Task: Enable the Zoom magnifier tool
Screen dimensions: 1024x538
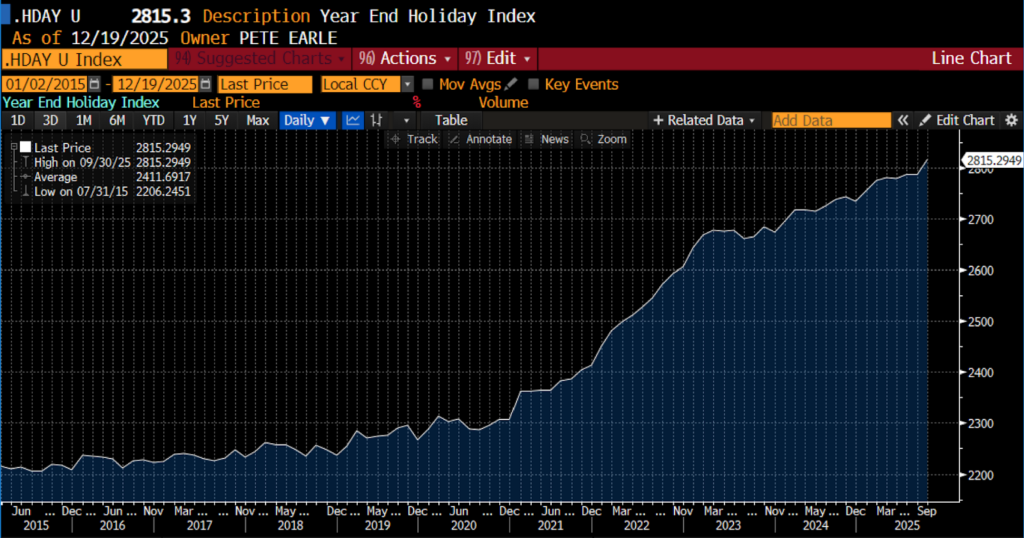Action: (x=603, y=139)
